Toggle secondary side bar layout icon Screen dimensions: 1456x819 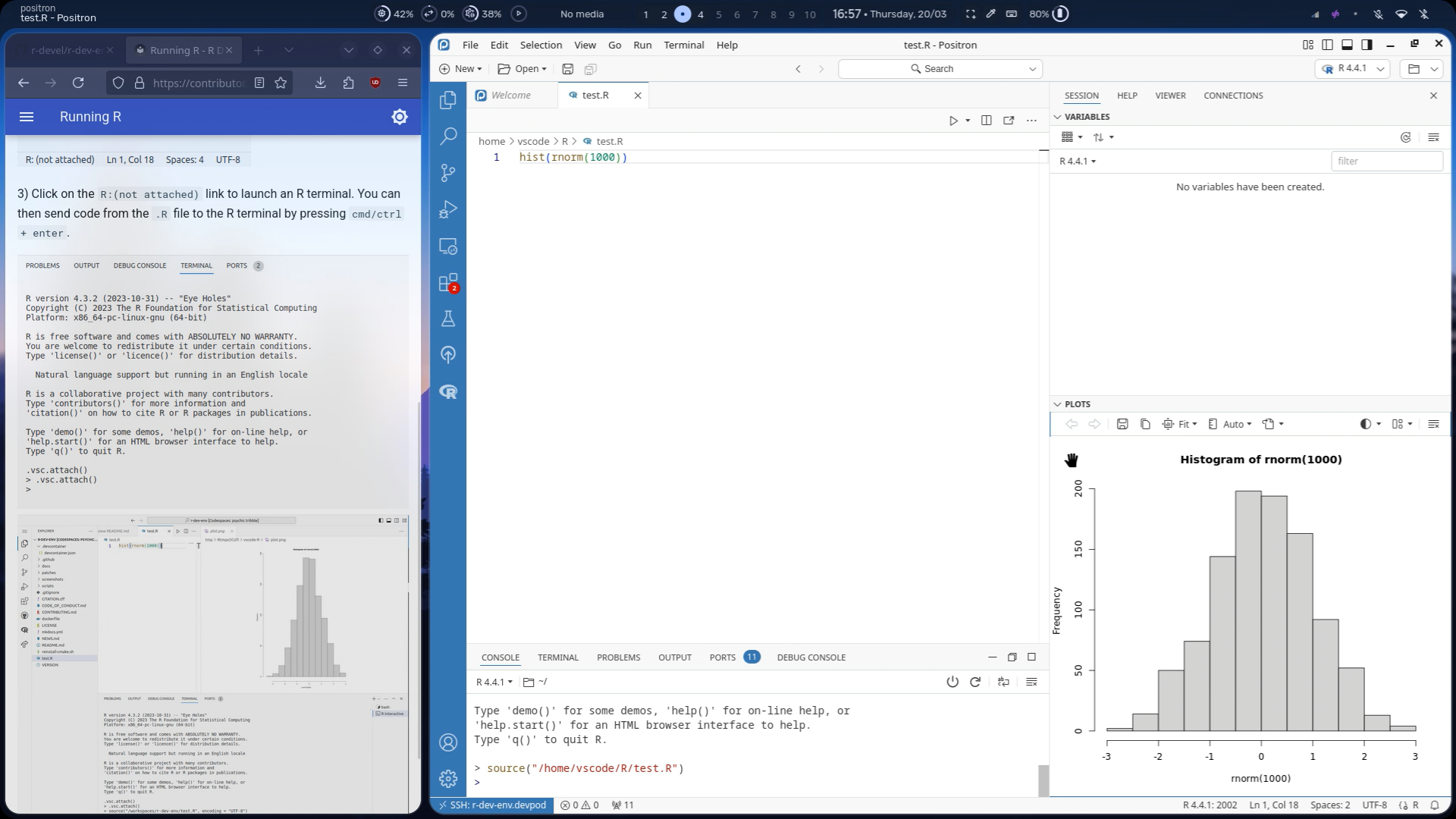[x=1367, y=45]
